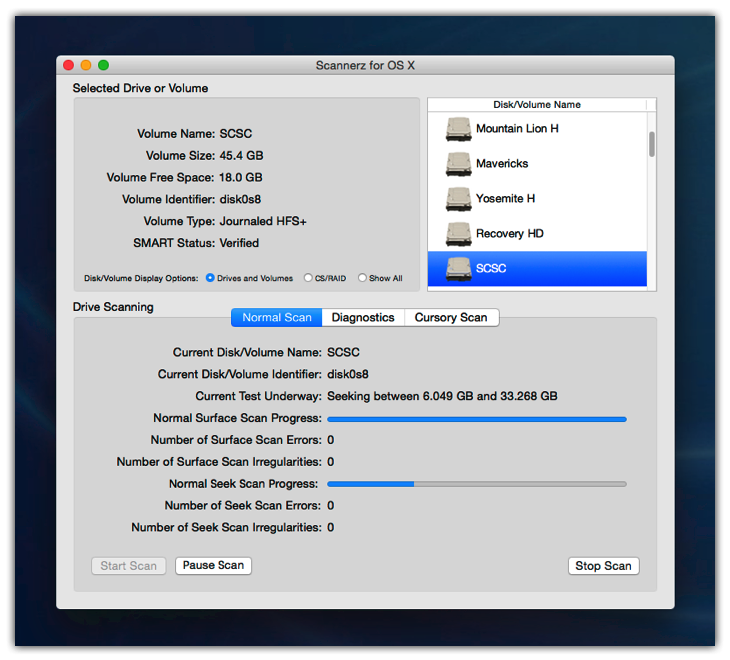Image resolution: width=730 pixels, height=660 pixels.
Task: Click the SCSC drive icon
Action: (x=458, y=269)
